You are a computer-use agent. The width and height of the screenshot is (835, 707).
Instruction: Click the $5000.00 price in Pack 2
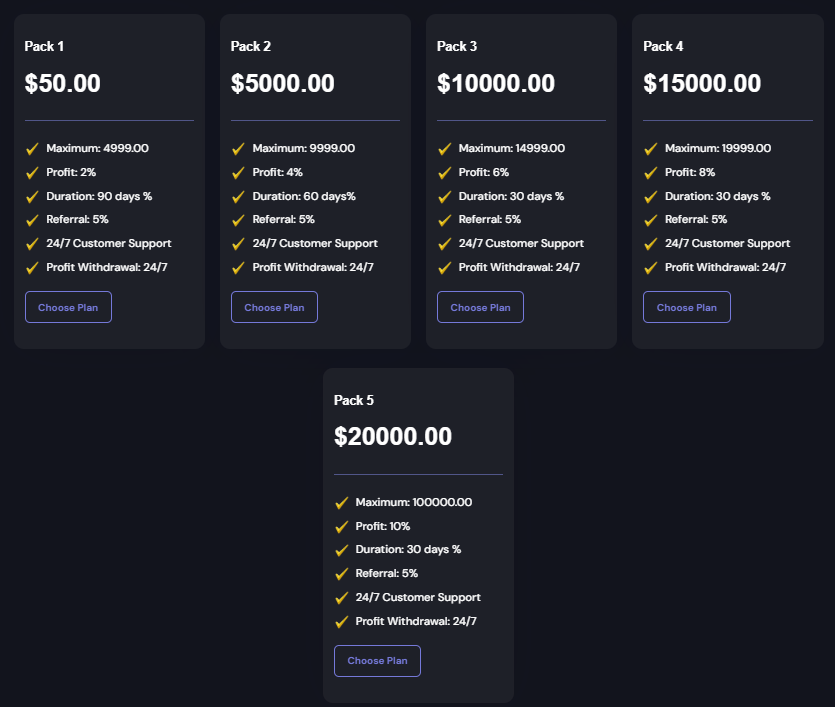pos(283,84)
